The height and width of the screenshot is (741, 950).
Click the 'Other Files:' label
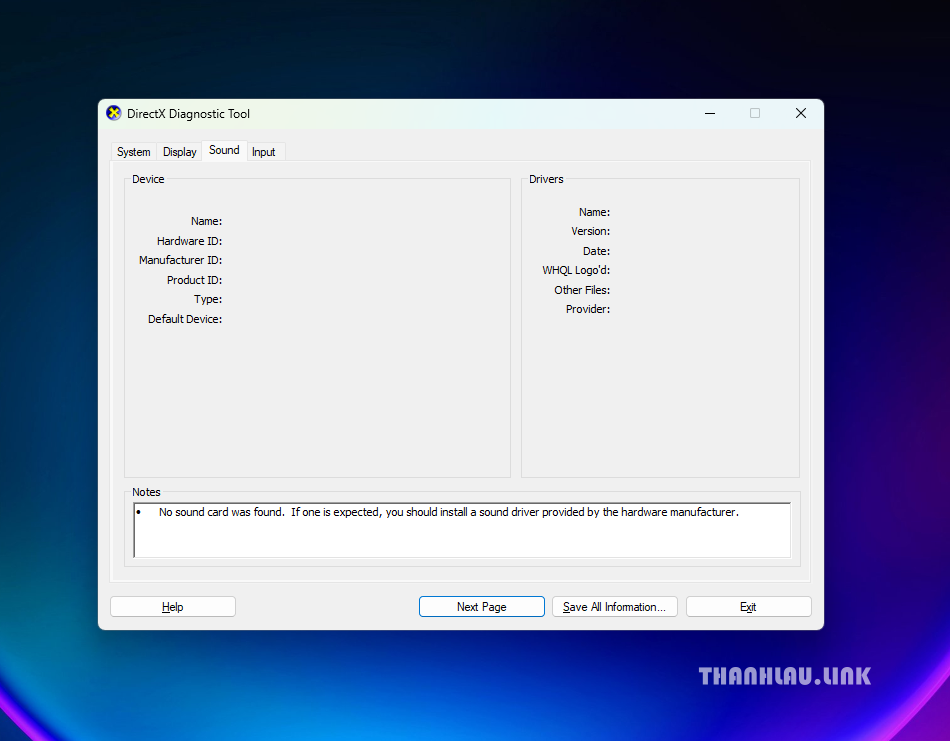[x=582, y=290]
